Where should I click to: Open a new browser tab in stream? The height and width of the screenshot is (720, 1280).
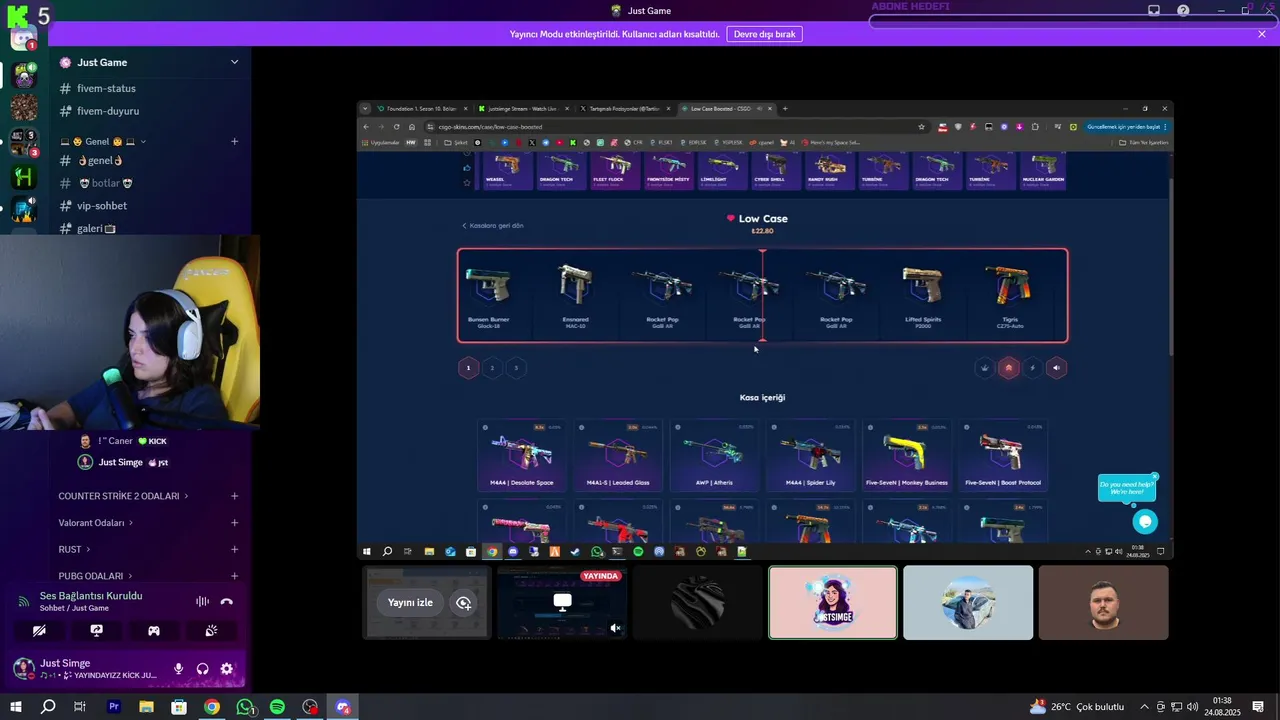pyautogui.click(x=785, y=108)
